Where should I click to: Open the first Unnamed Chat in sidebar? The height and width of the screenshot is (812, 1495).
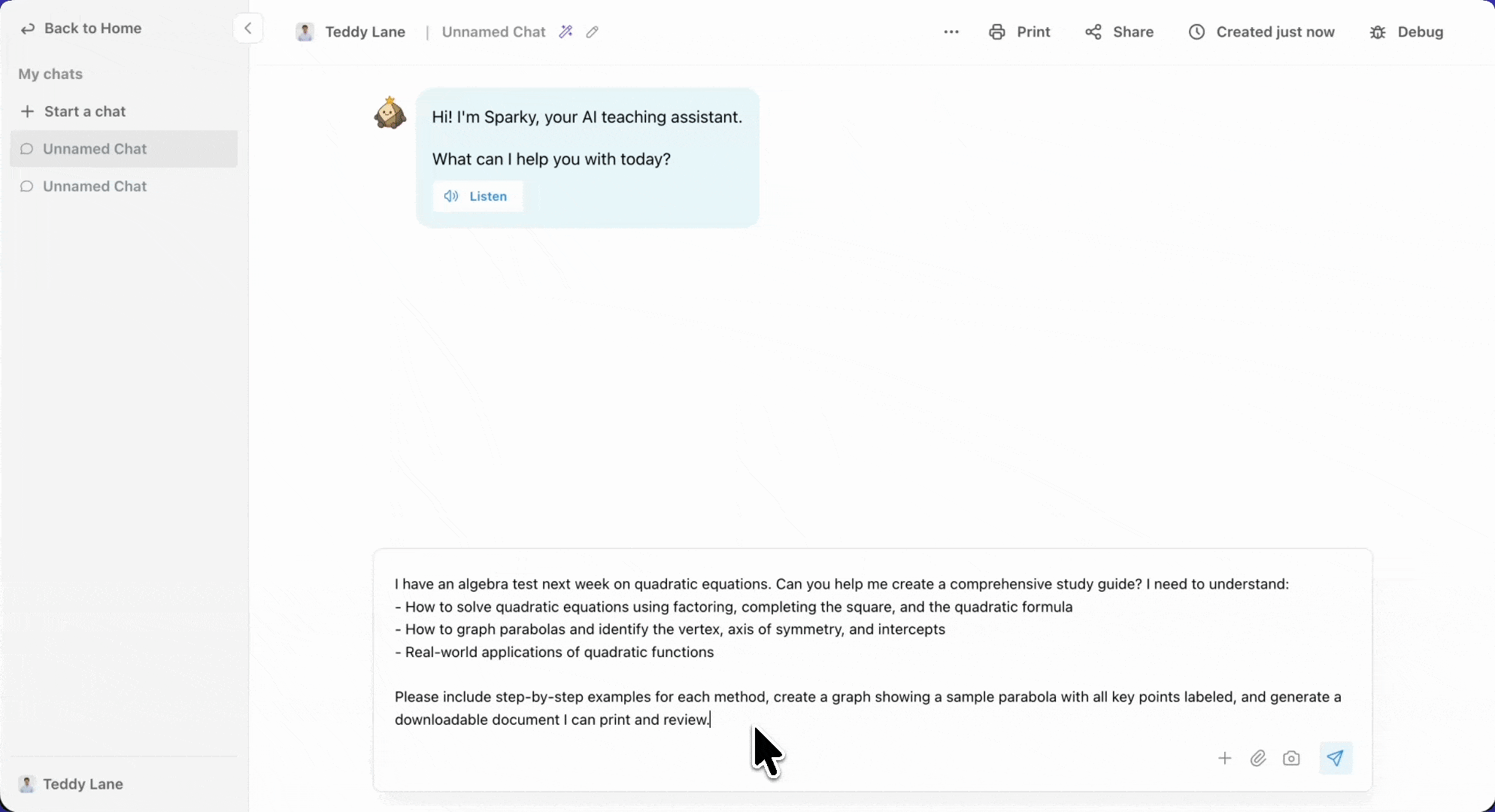pos(124,149)
